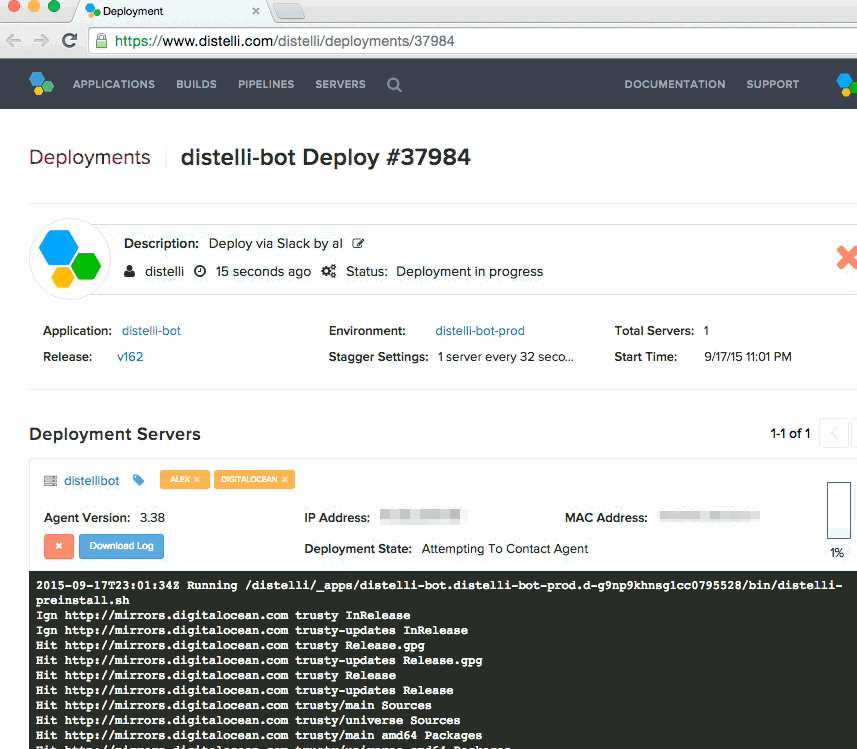Click the Download Log button
Screen dimensions: 857x749
click(121, 546)
